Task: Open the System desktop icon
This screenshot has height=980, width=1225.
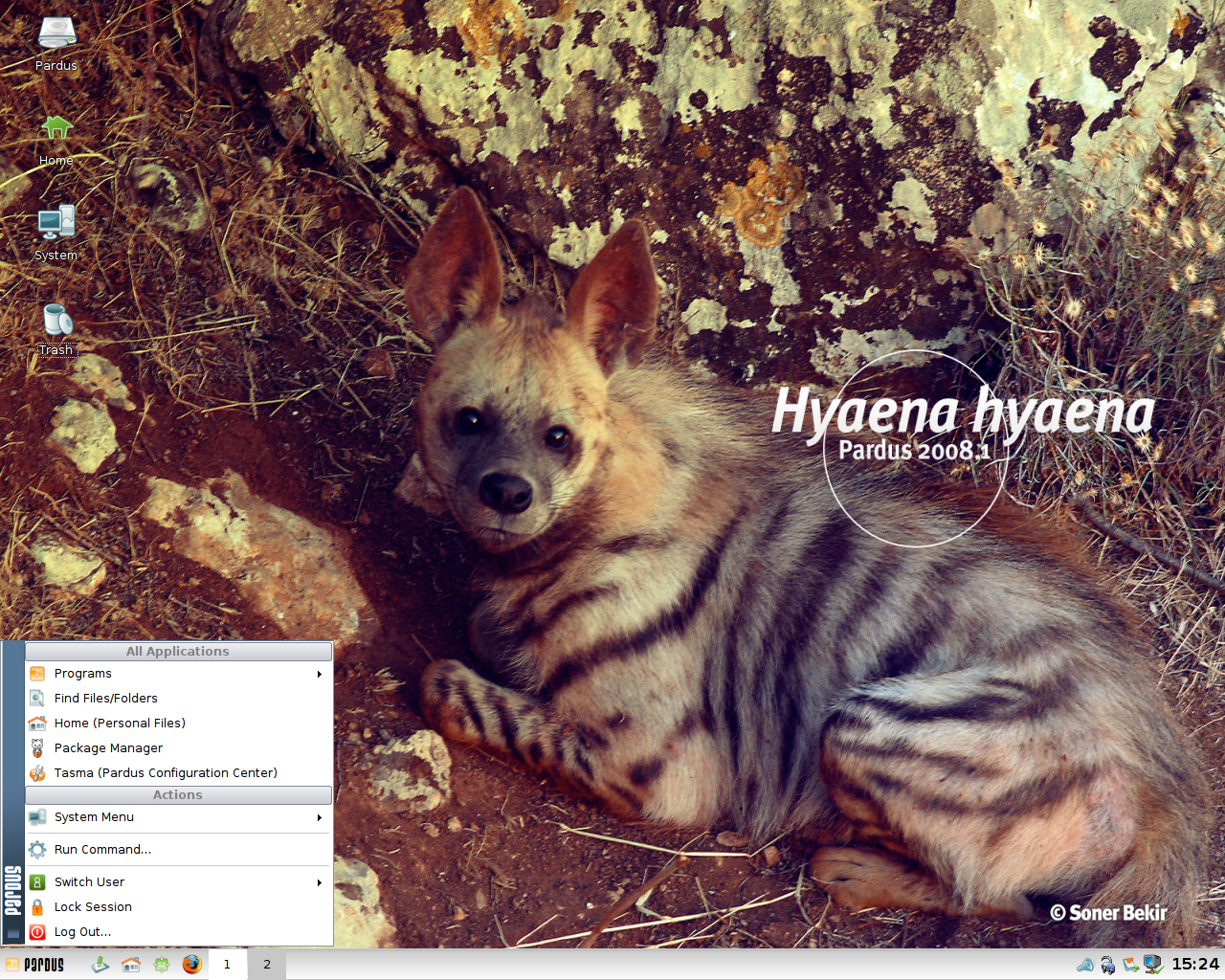Action: point(56,234)
